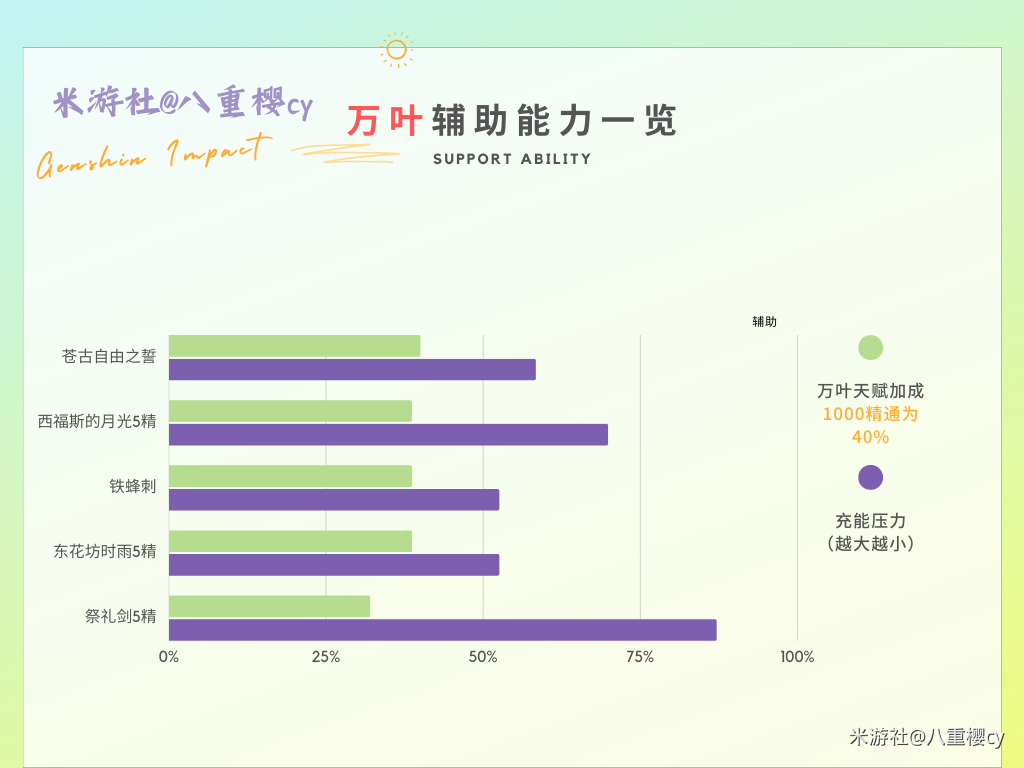Click the 东花坊时雨5精 label
Image resolution: width=1024 pixels, height=768 pixels.
click(x=105, y=551)
